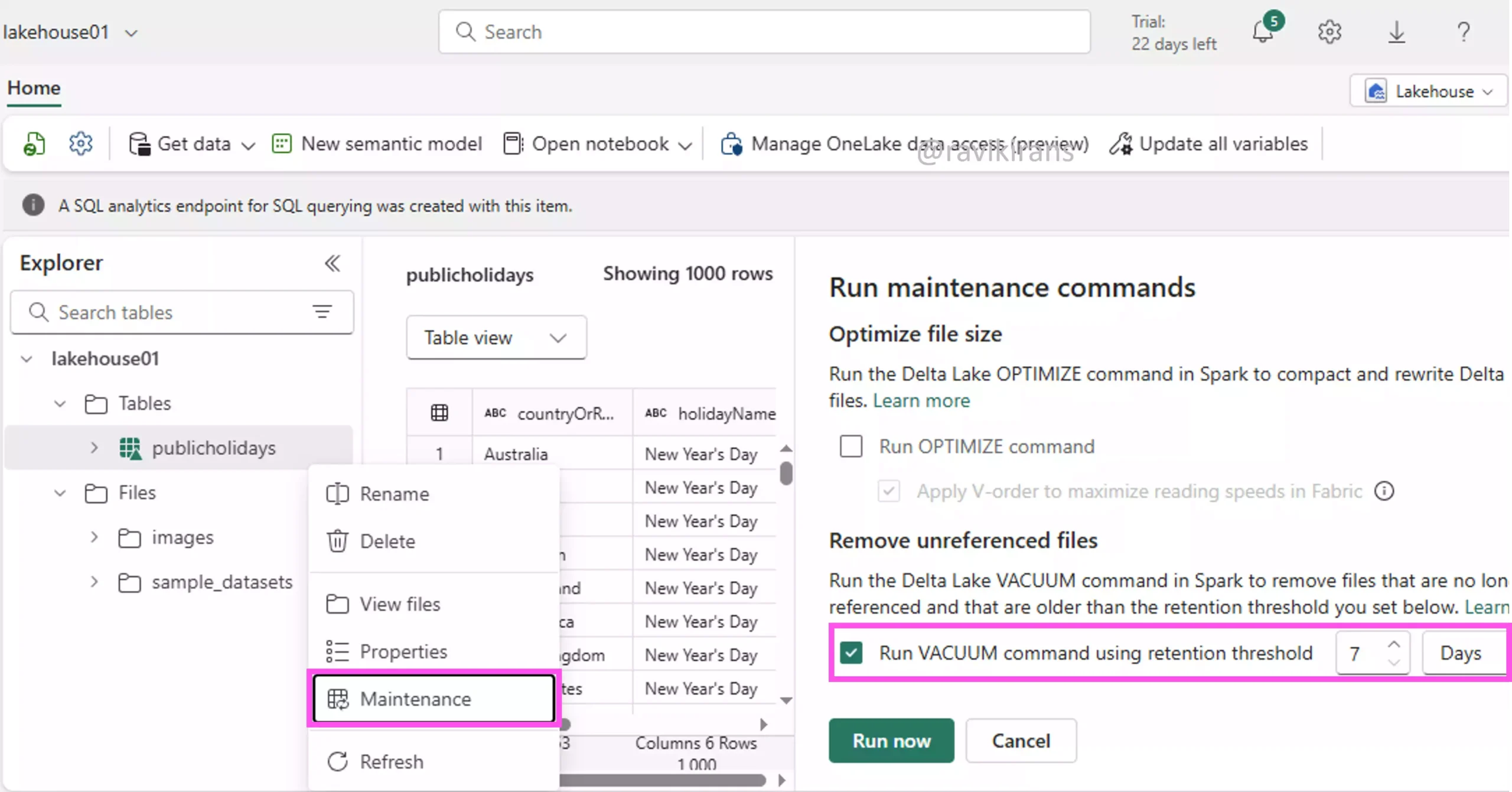Image resolution: width=1512 pixels, height=792 pixels.
Task: Click the info icon on SQL endpoint banner
Action: click(x=33, y=206)
